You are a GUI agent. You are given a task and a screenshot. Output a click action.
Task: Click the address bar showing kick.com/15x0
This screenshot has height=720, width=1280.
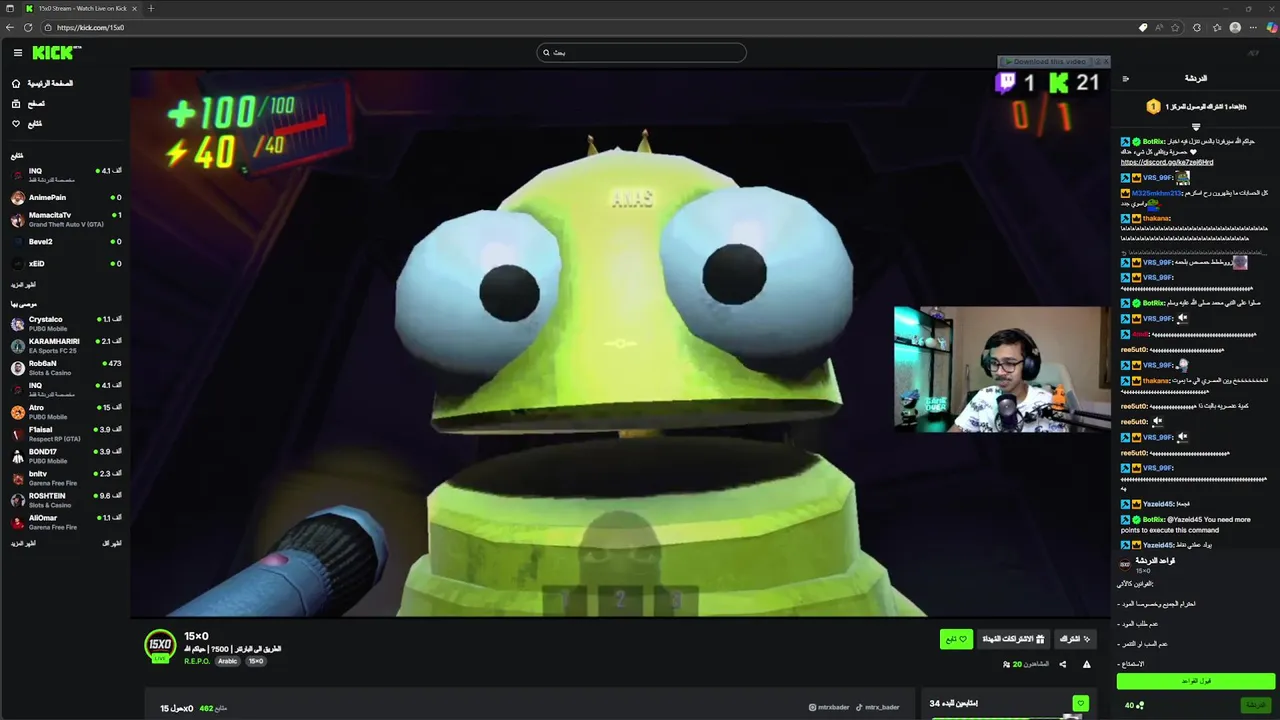(90, 27)
